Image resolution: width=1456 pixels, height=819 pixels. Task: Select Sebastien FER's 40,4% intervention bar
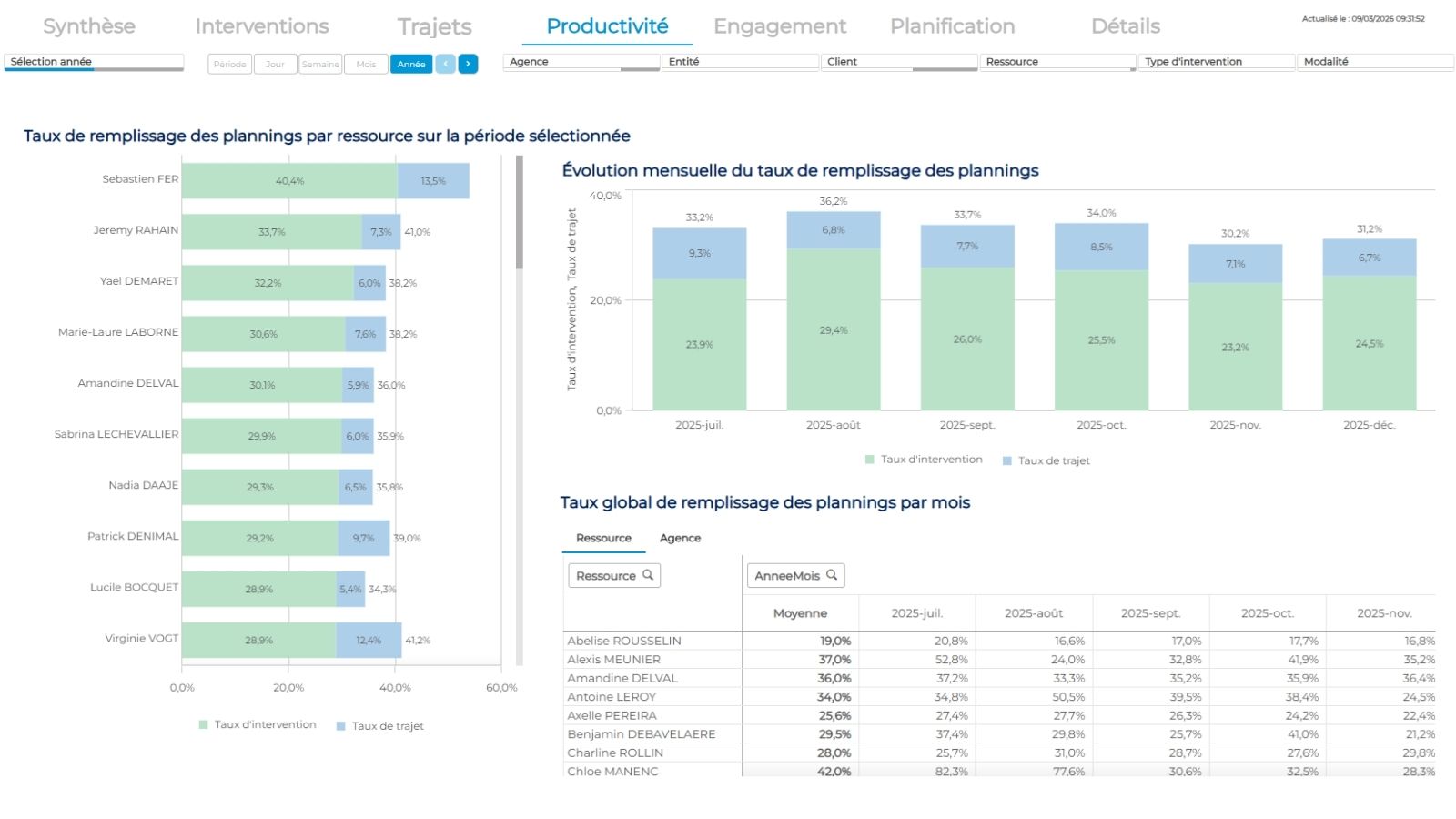[289, 181]
